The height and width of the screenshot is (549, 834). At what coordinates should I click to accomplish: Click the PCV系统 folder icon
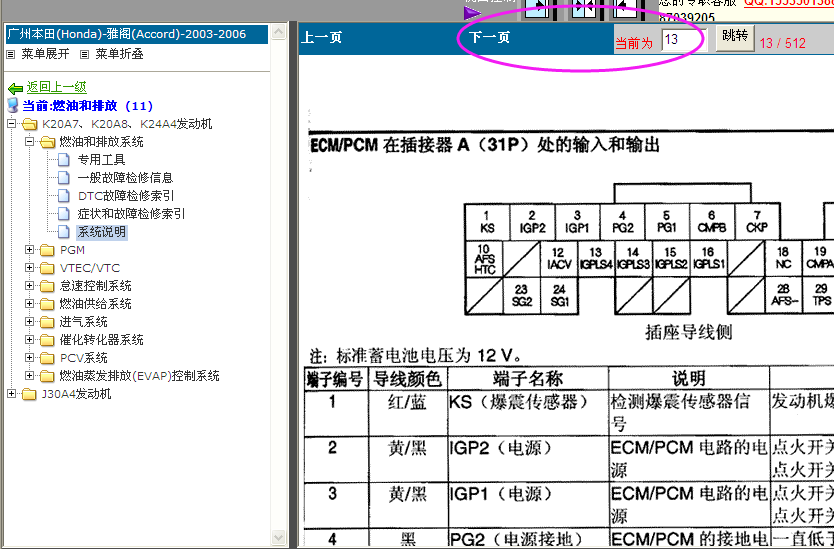point(48,358)
